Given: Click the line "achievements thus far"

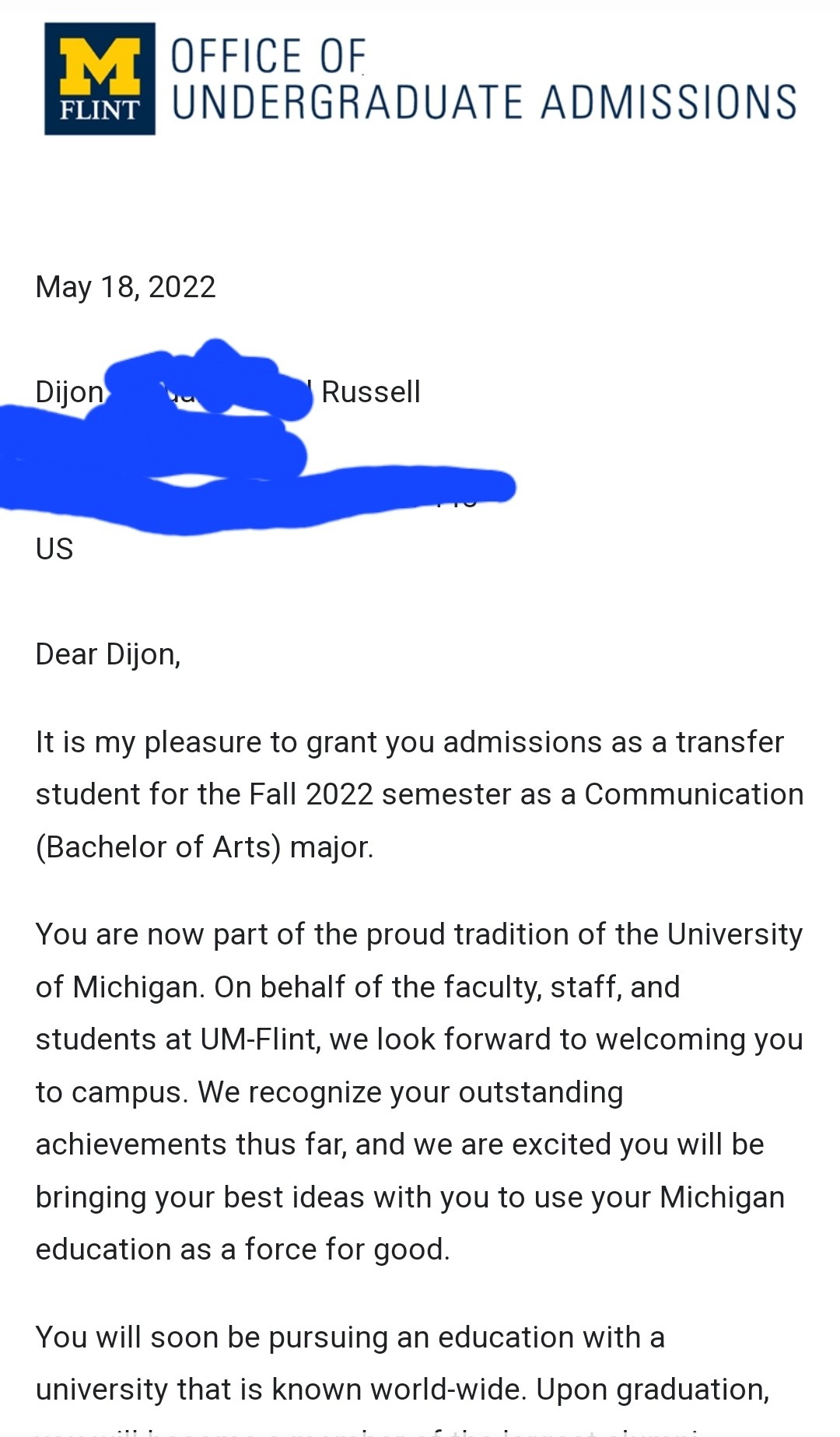Looking at the screenshot, I should [x=400, y=1144].
